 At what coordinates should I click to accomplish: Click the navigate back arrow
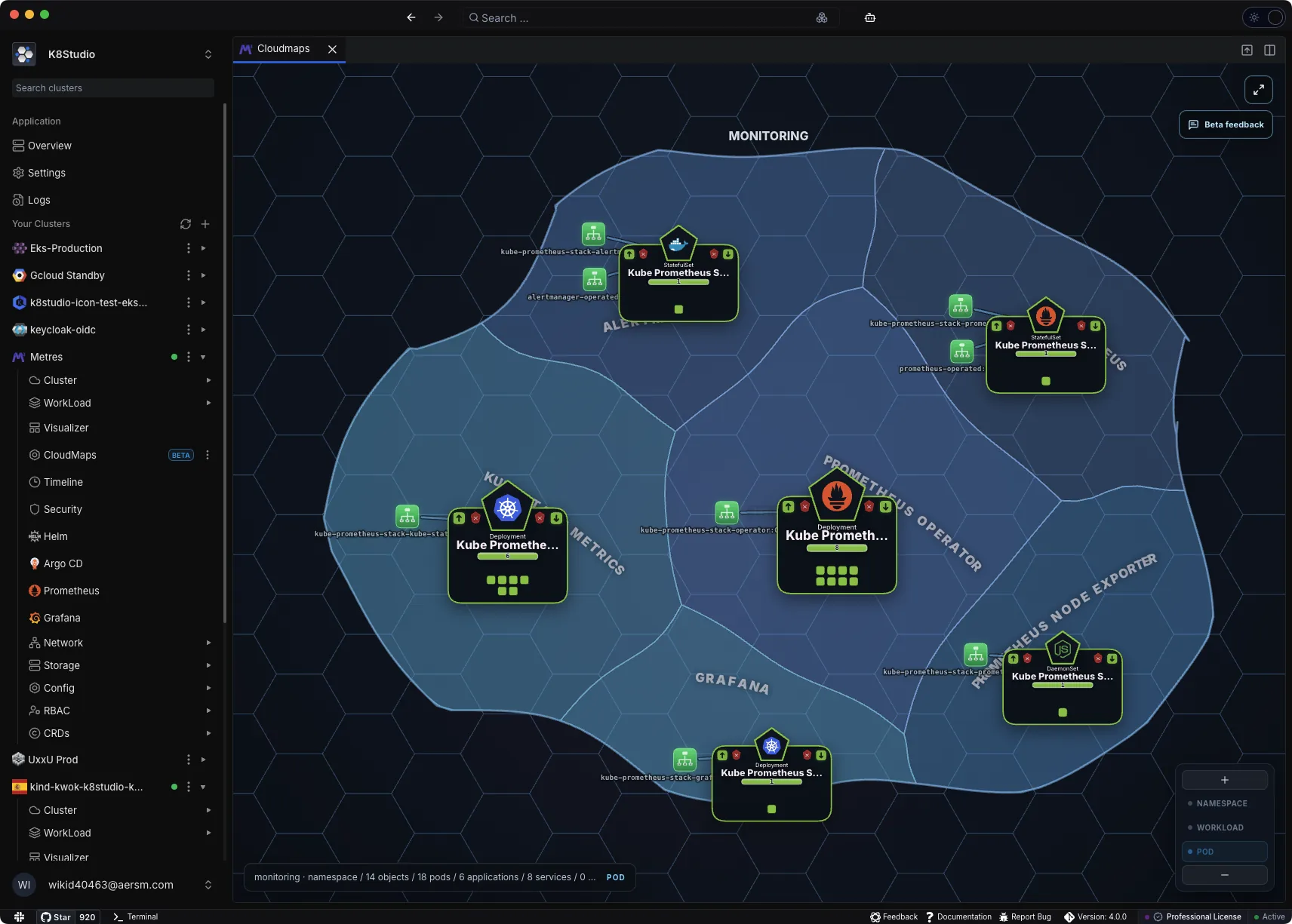coord(411,17)
